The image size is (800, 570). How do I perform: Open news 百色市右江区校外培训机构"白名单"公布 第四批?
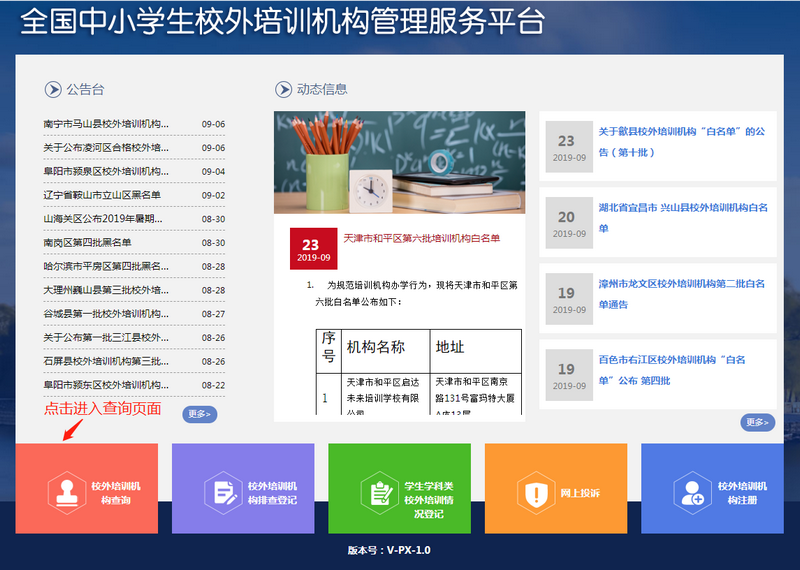[x=672, y=370]
